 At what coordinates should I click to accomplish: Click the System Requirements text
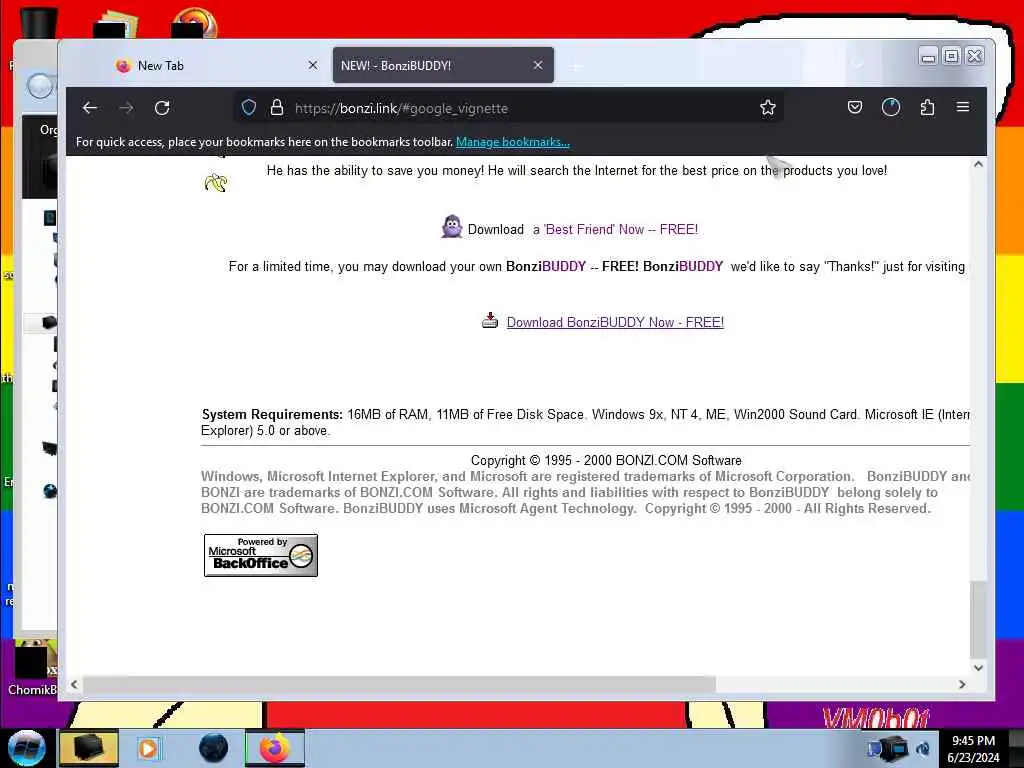(x=272, y=414)
